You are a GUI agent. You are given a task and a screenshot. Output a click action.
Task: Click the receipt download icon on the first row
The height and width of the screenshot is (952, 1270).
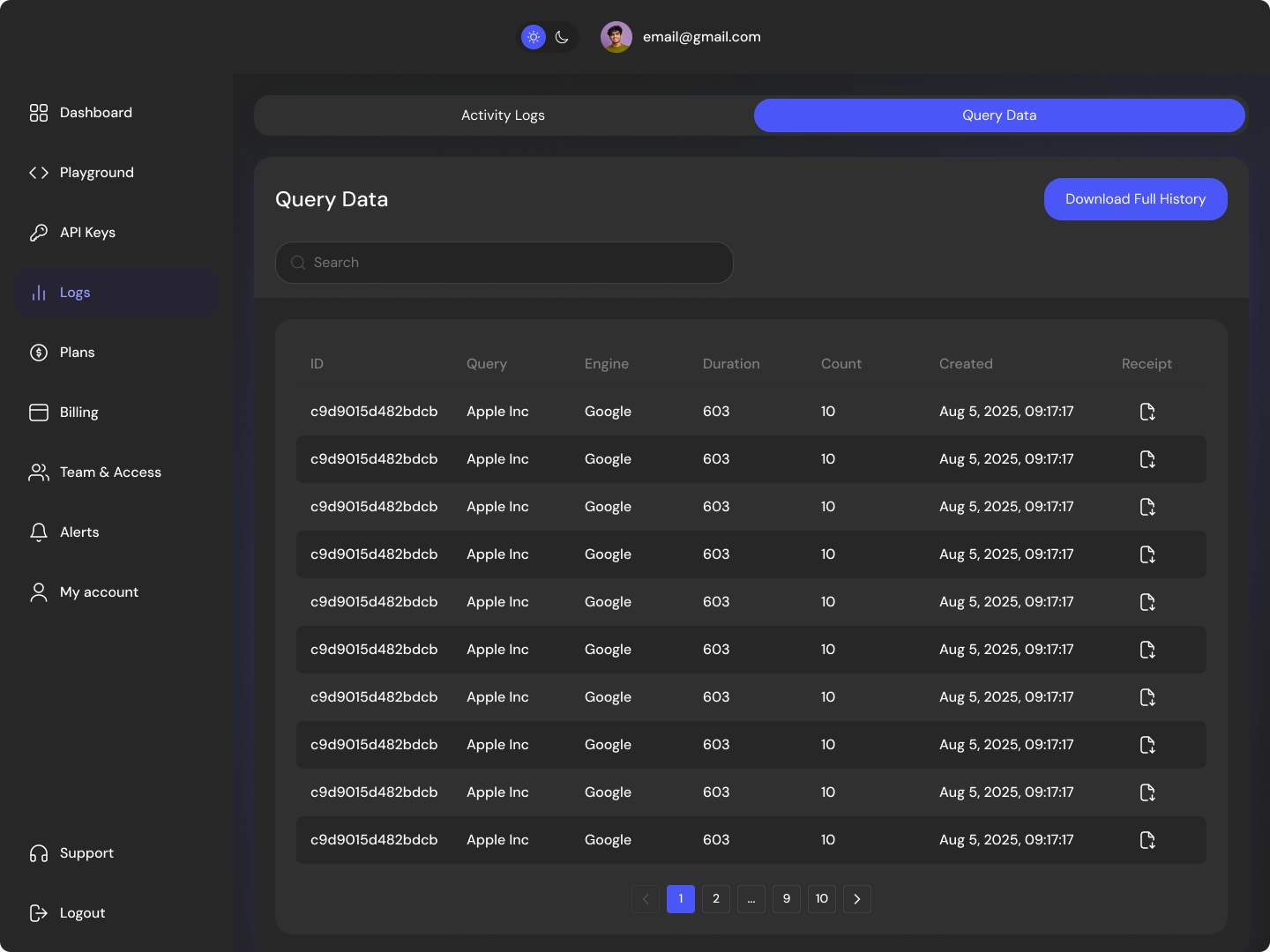(1147, 412)
